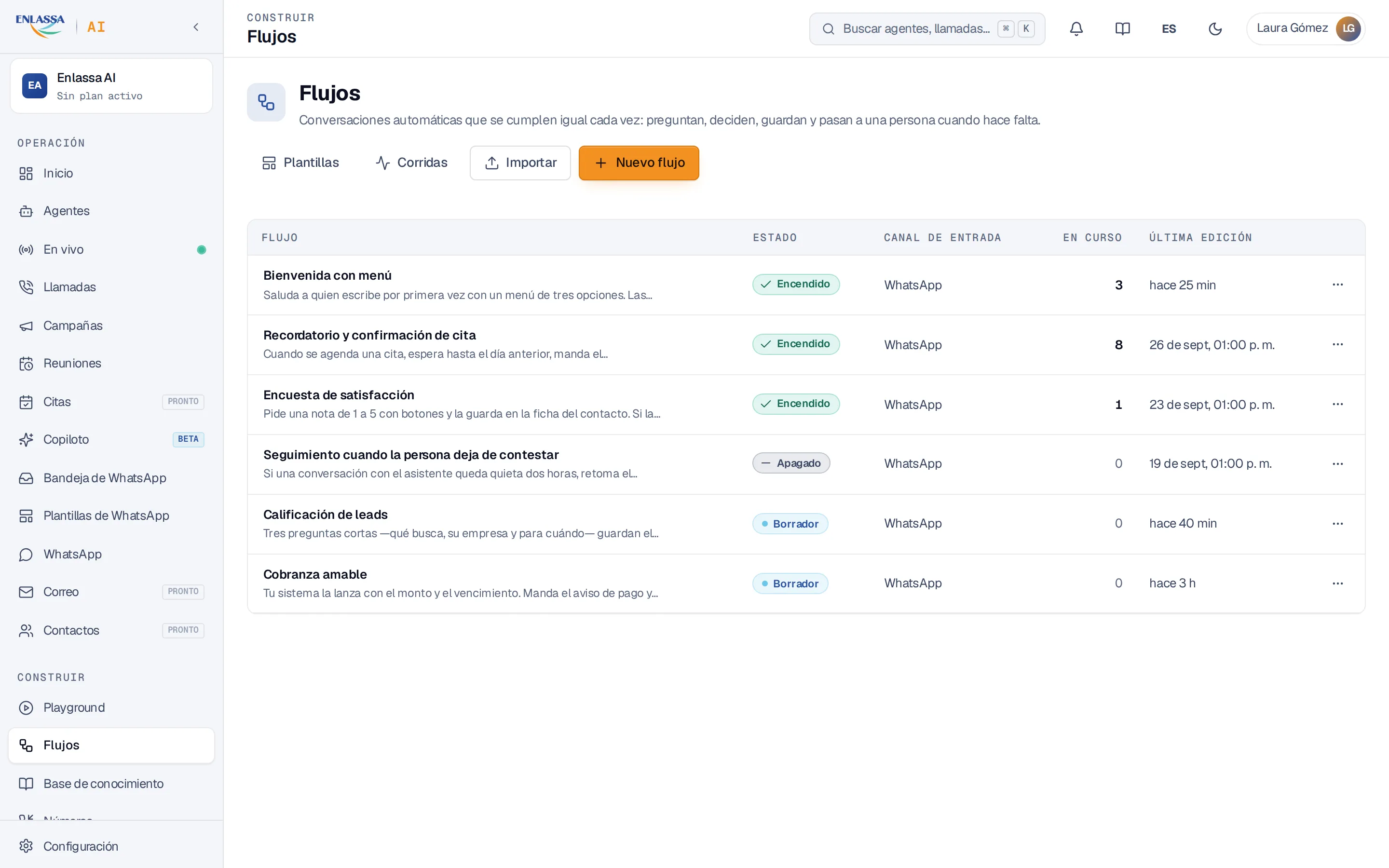The height and width of the screenshot is (868, 1389).
Task: Open notifications bell
Action: click(1076, 28)
